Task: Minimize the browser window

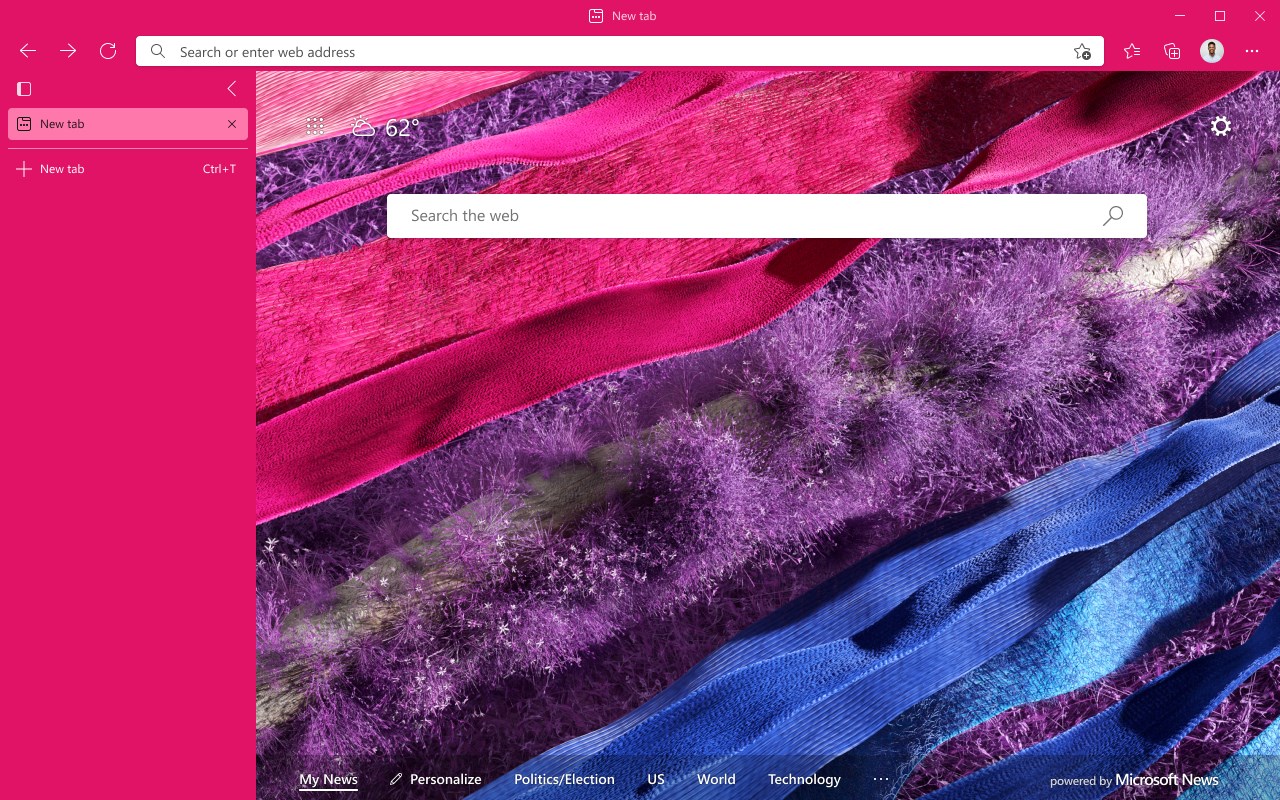Action: (1180, 16)
